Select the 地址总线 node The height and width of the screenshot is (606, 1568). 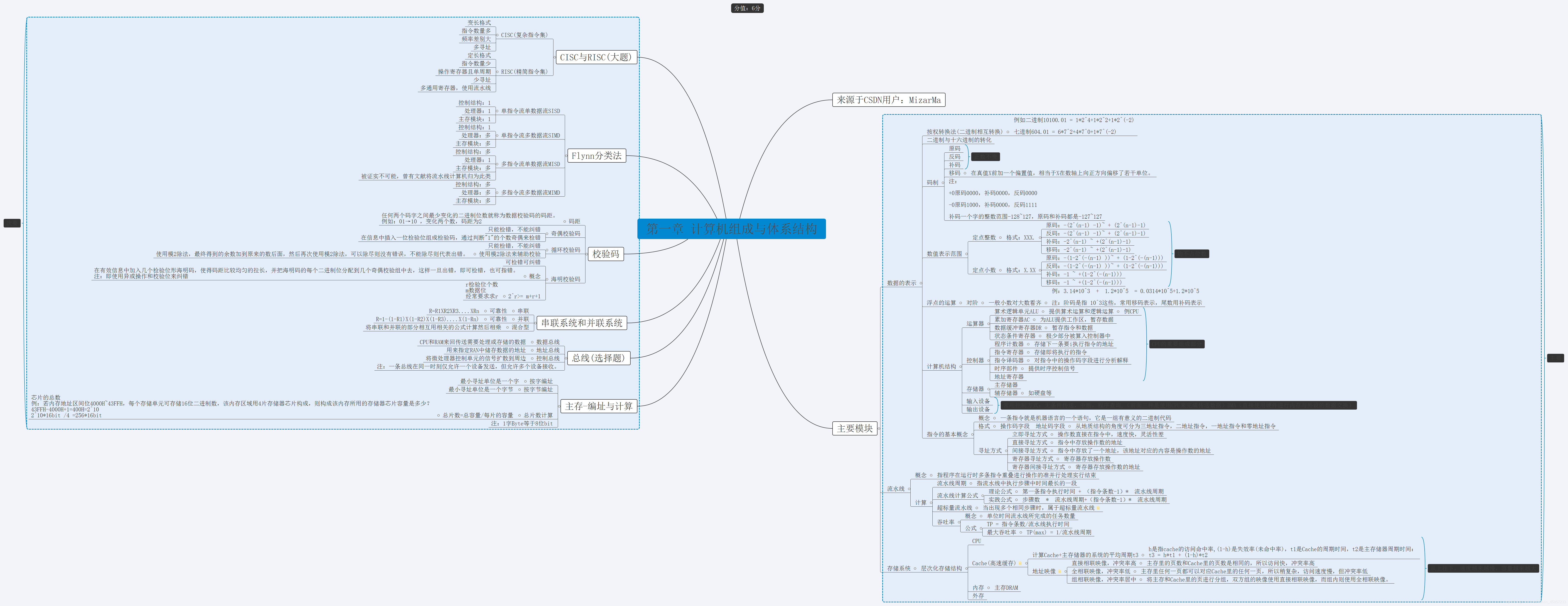point(548,350)
